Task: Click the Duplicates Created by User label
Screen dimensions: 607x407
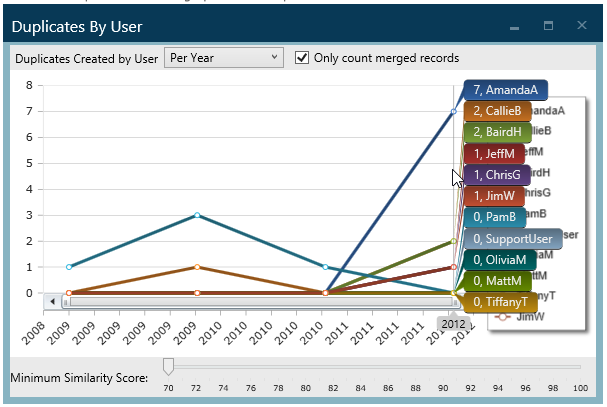Action: [x=87, y=59]
